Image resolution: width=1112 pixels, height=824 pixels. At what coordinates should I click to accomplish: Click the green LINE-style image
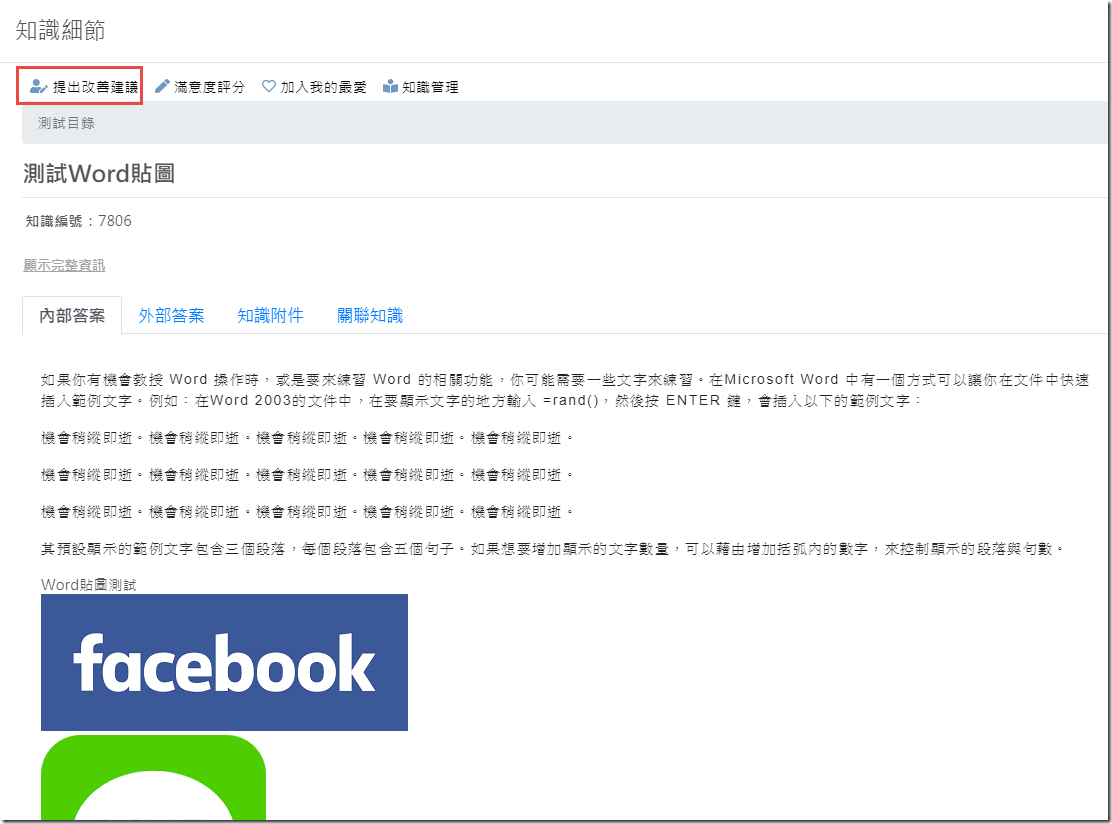[153, 778]
